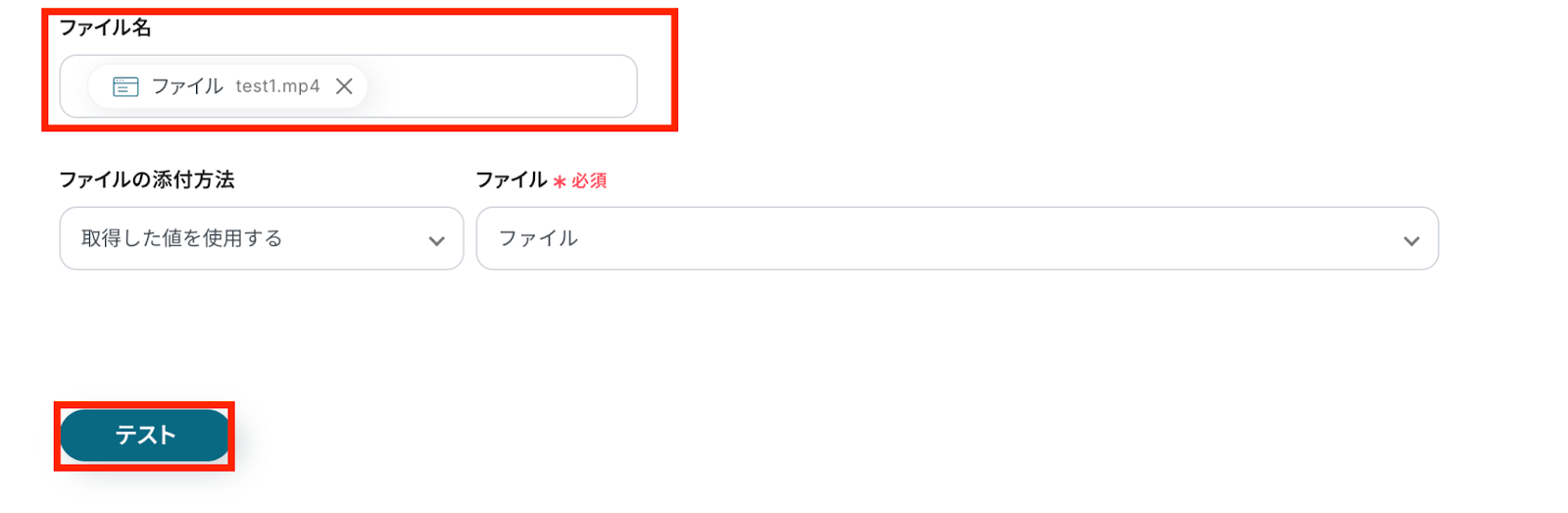Run the テスト button
Screen dimensions: 1568x513
(145, 436)
